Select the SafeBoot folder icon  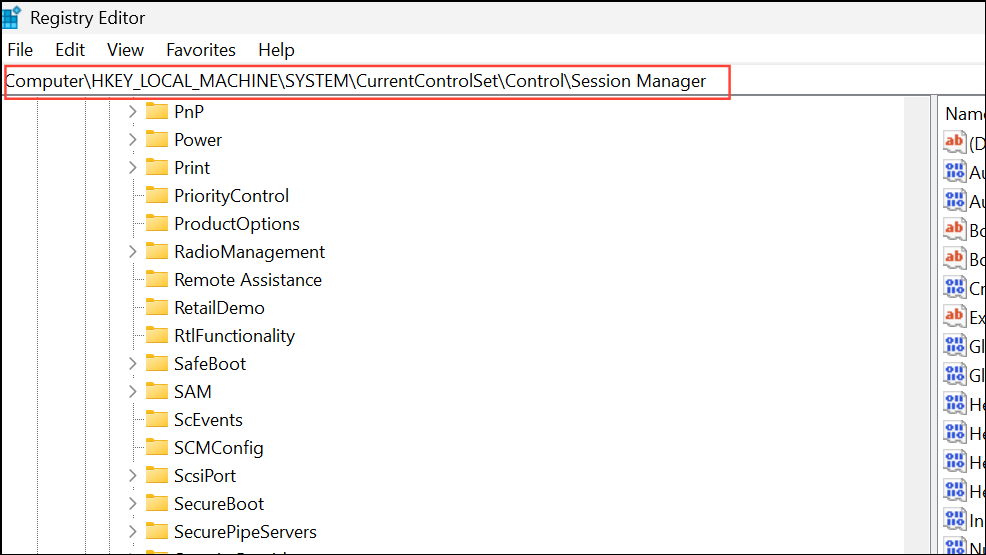(157, 363)
